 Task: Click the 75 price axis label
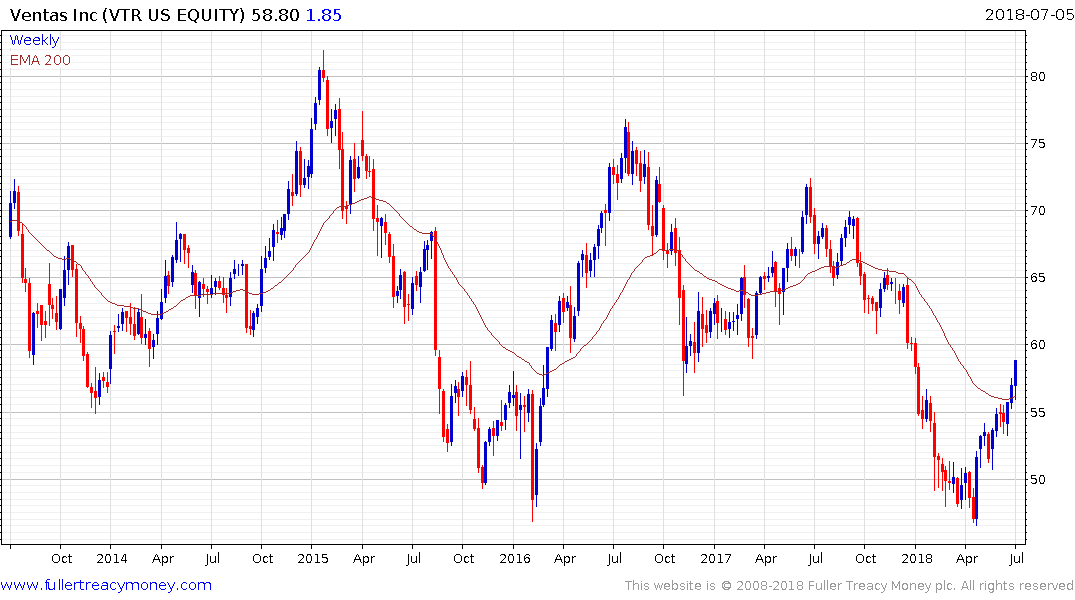coord(1037,144)
